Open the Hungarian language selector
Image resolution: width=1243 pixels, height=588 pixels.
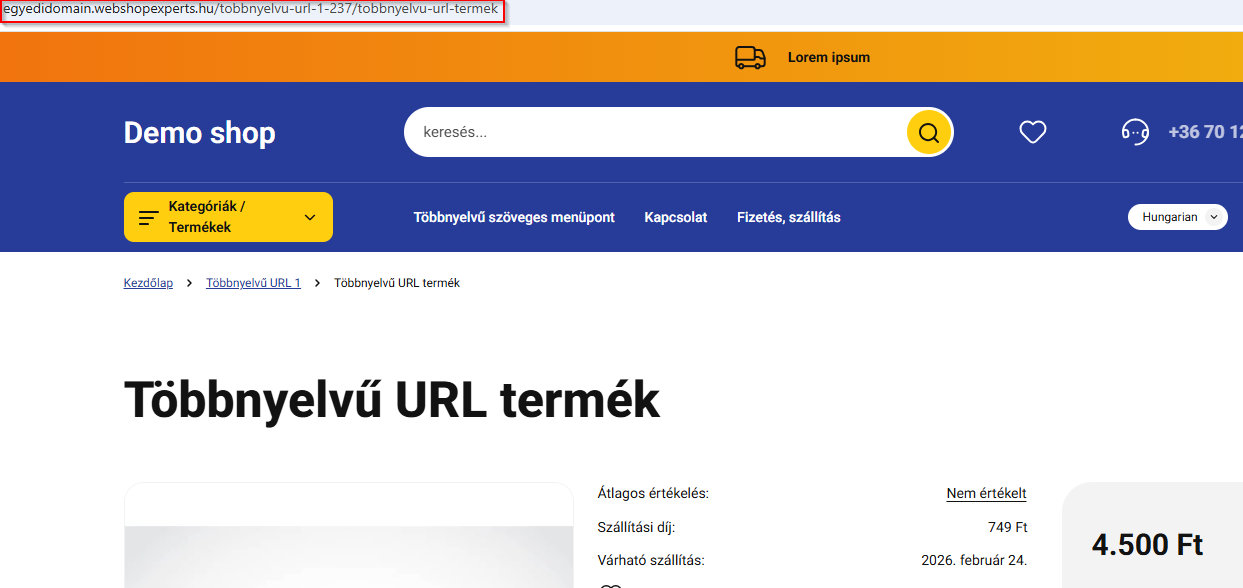(x=1177, y=217)
